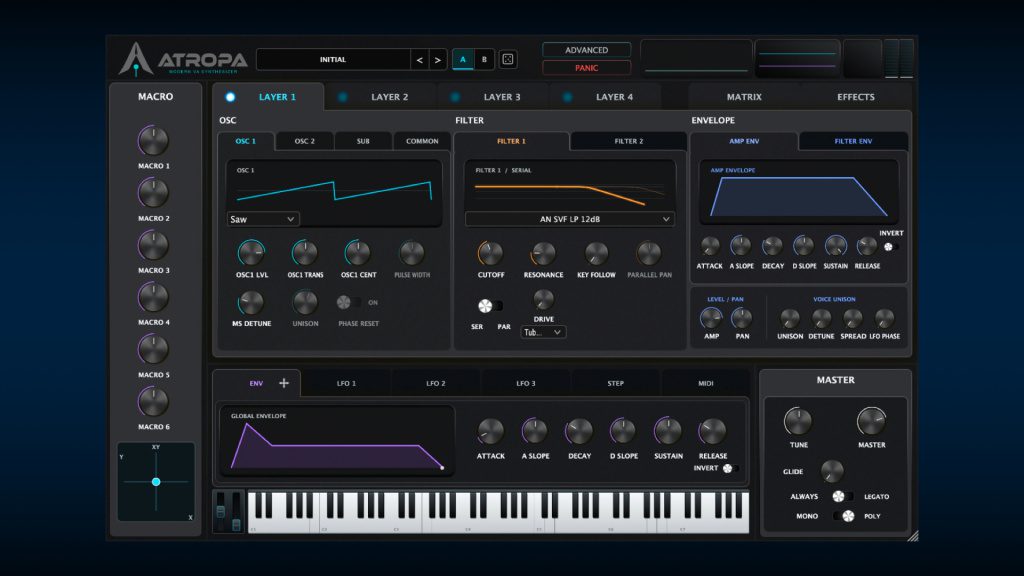Viewport: 1024px width, 576px height.
Task: Select the Filter 2 tab
Action: click(x=628, y=141)
